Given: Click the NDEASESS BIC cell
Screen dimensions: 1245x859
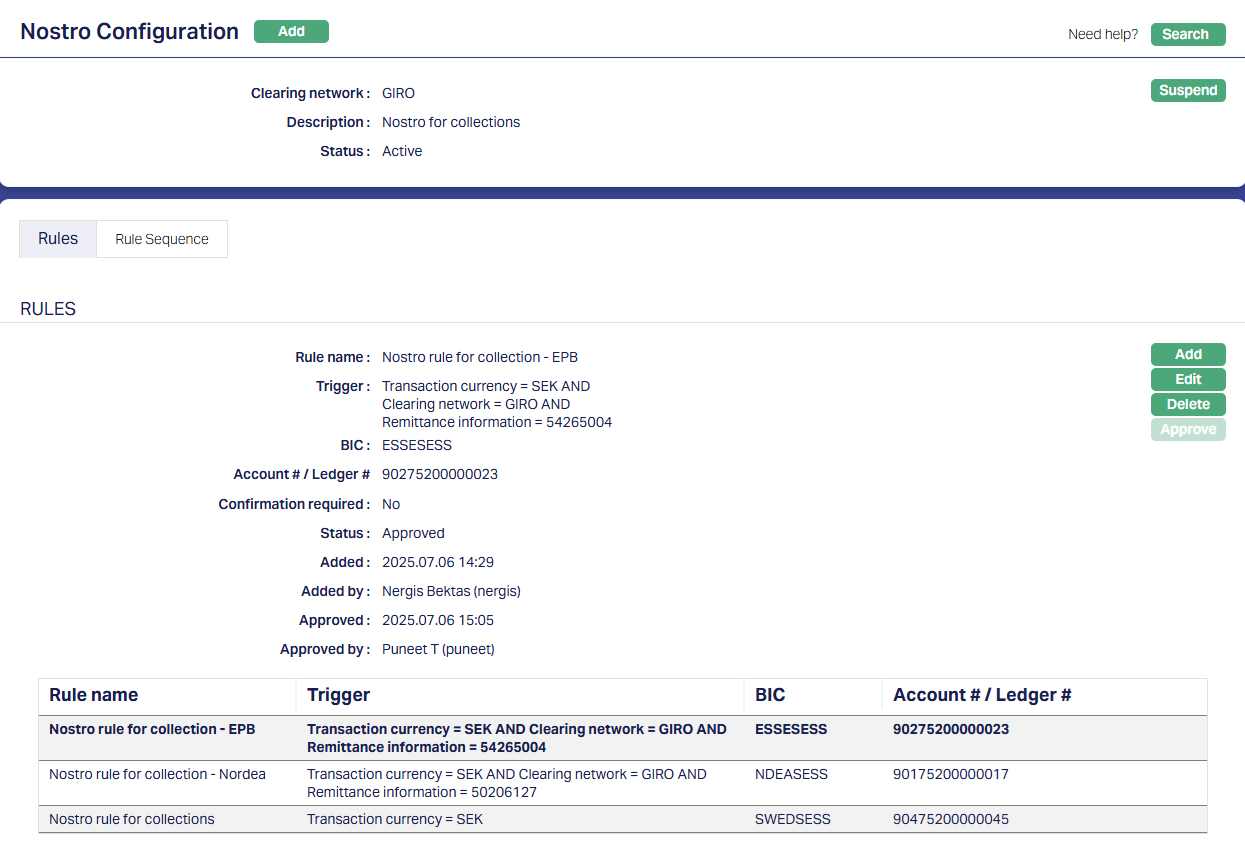Looking at the screenshot, I should coord(791,774).
